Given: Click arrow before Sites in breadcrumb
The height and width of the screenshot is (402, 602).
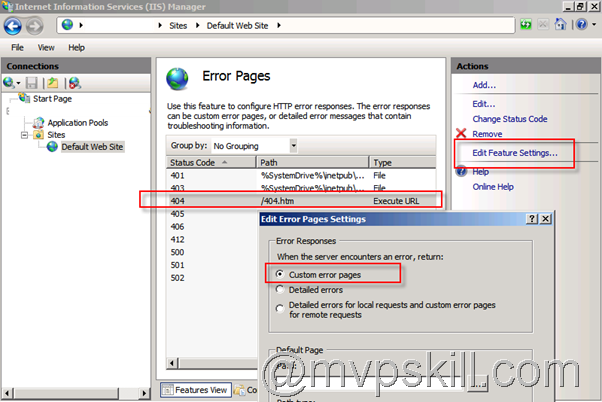Looking at the screenshot, I should click(160, 25).
